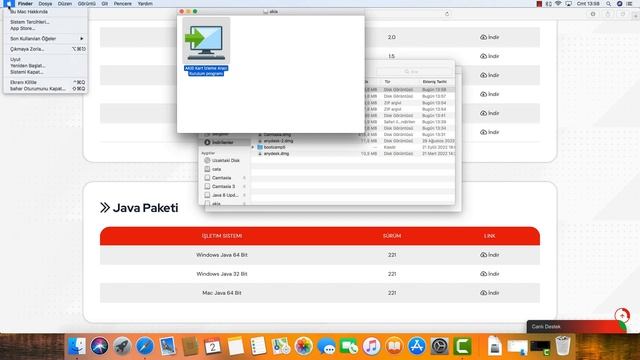
Task: Click the Finder window search field
Action: click(414, 71)
